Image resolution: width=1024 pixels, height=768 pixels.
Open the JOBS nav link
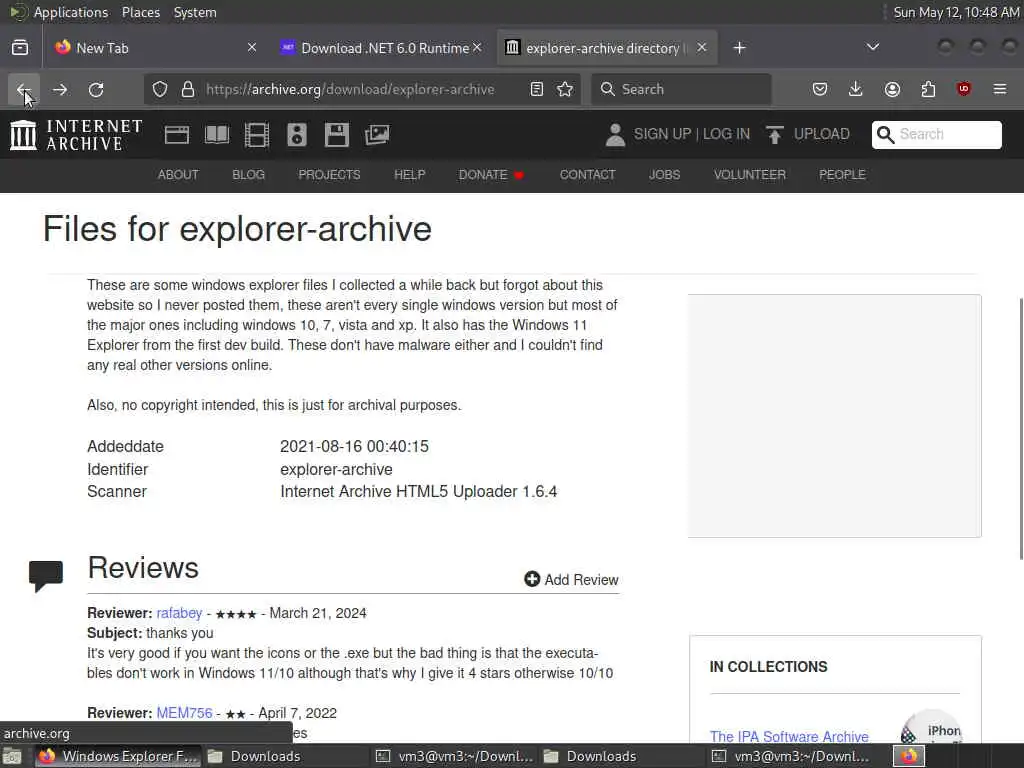point(664,175)
